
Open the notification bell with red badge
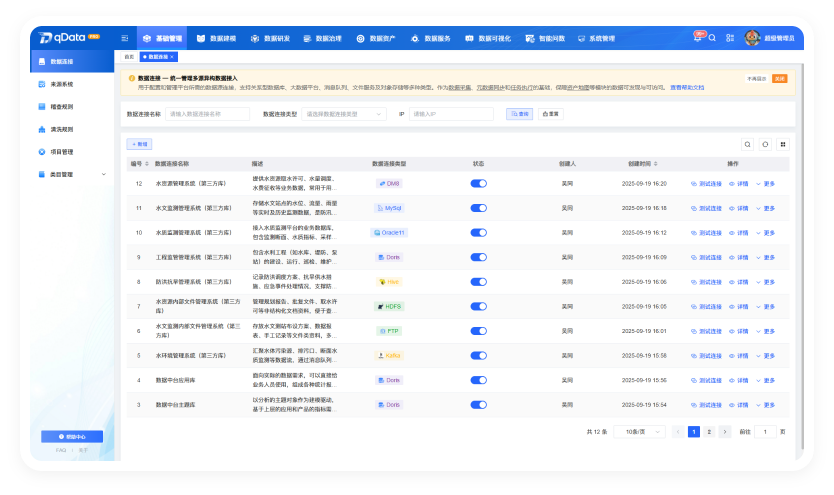[x=698, y=37]
